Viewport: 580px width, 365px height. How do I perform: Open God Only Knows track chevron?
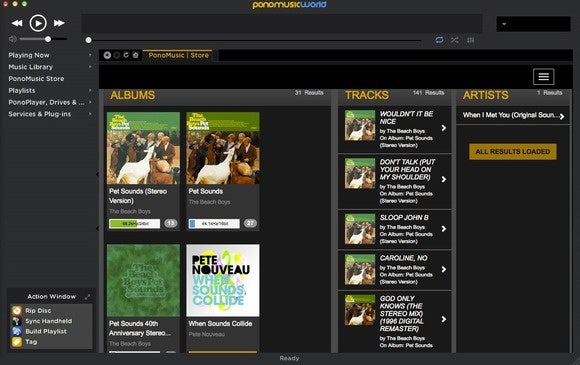coord(444,319)
